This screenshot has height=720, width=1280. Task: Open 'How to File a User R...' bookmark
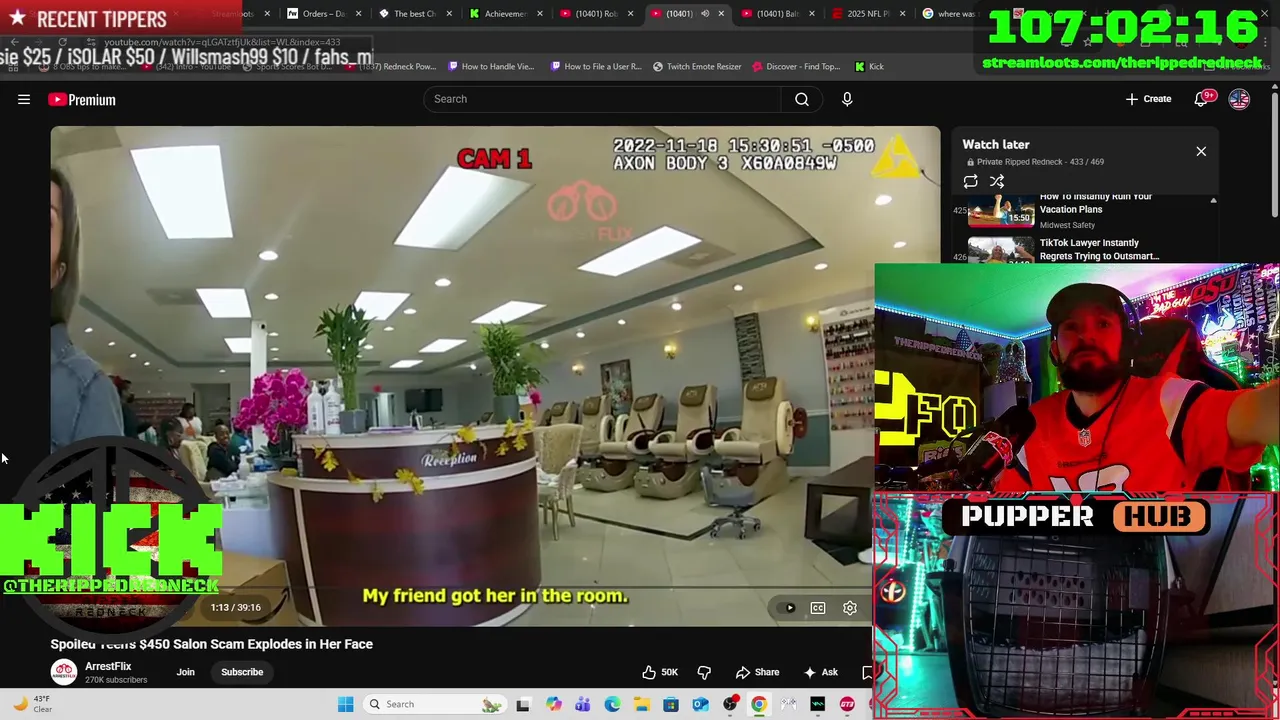(x=596, y=67)
